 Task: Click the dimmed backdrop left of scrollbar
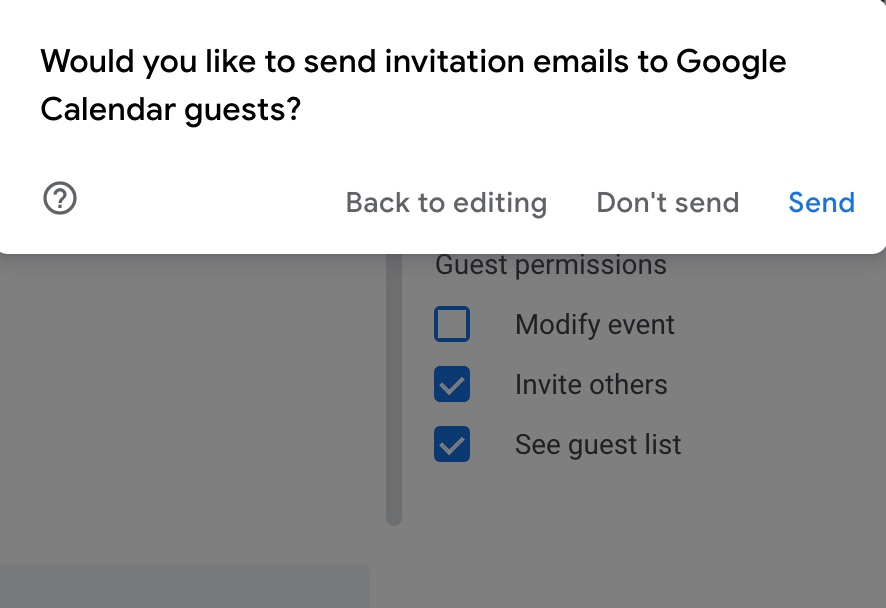pyautogui.click(x=190, y=400)
